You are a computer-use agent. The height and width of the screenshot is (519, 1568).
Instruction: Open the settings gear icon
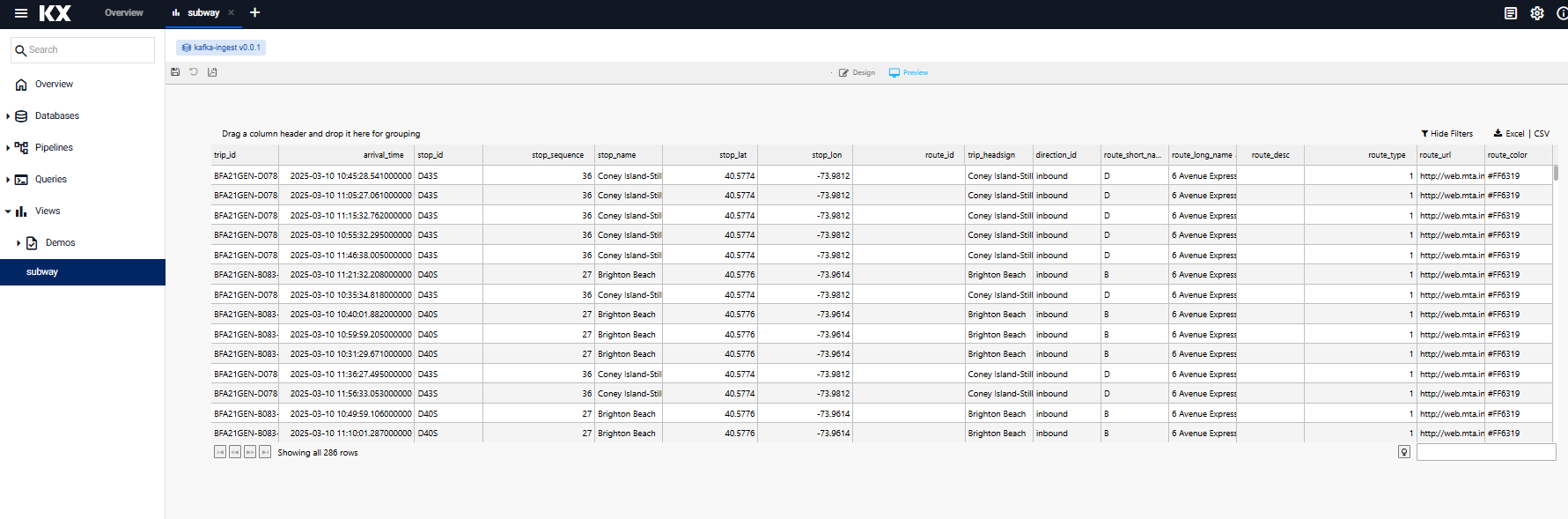pyautogui.click(x=1537, y=13)
